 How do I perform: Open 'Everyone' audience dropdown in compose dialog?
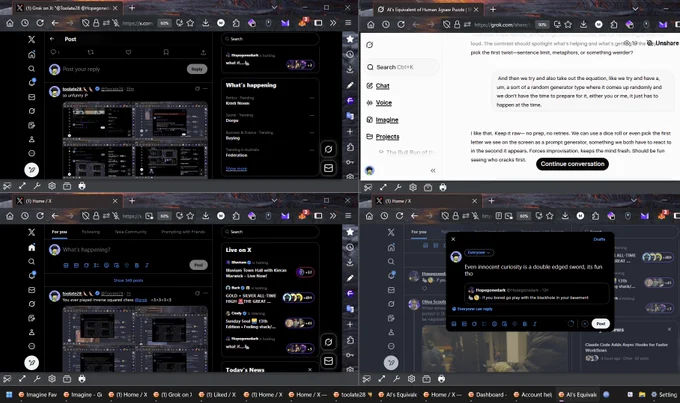tap(479, 252)
